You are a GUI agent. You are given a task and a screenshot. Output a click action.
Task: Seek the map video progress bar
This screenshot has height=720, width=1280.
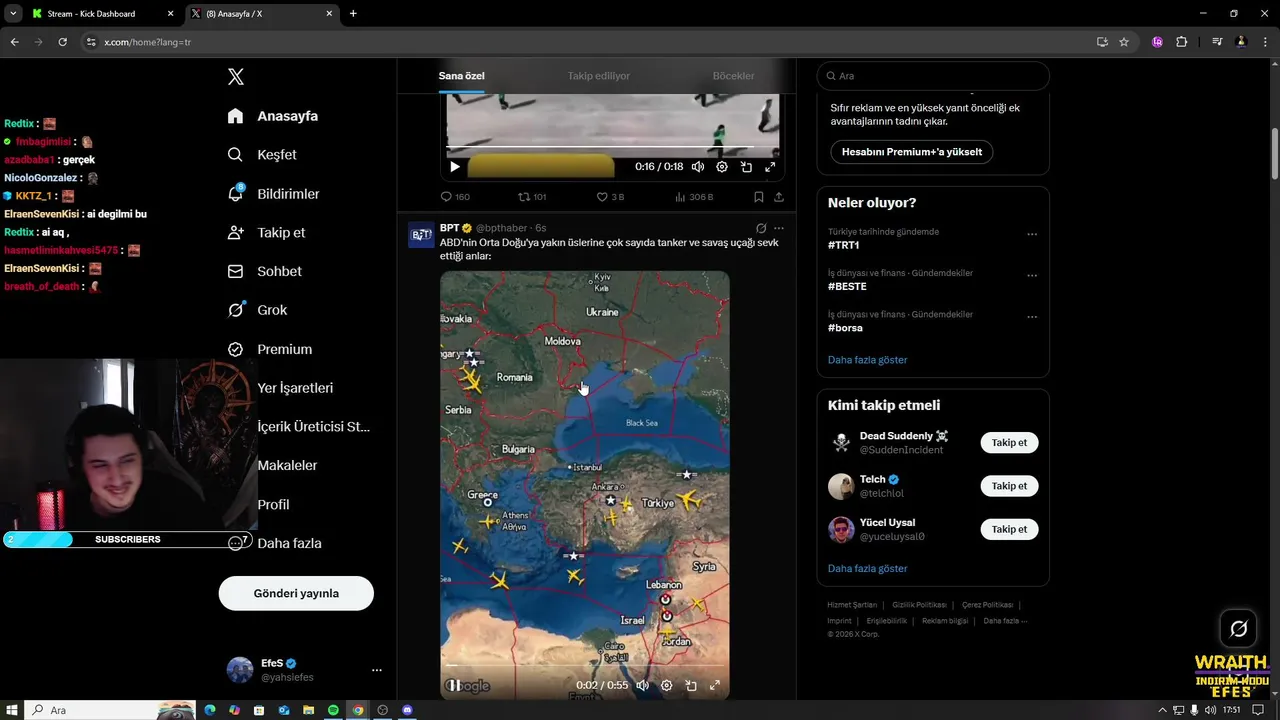point(585,665)
